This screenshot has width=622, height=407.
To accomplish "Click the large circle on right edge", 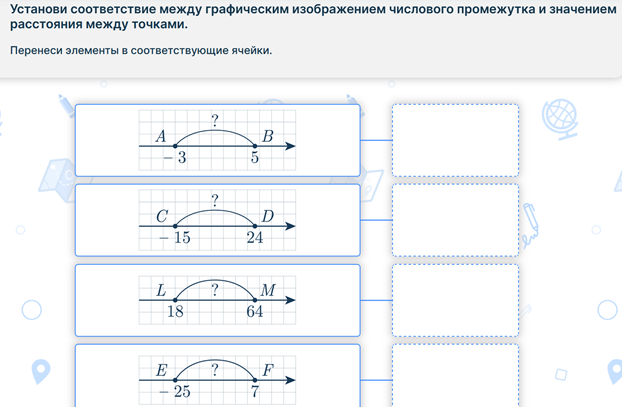I will point(608,310).
